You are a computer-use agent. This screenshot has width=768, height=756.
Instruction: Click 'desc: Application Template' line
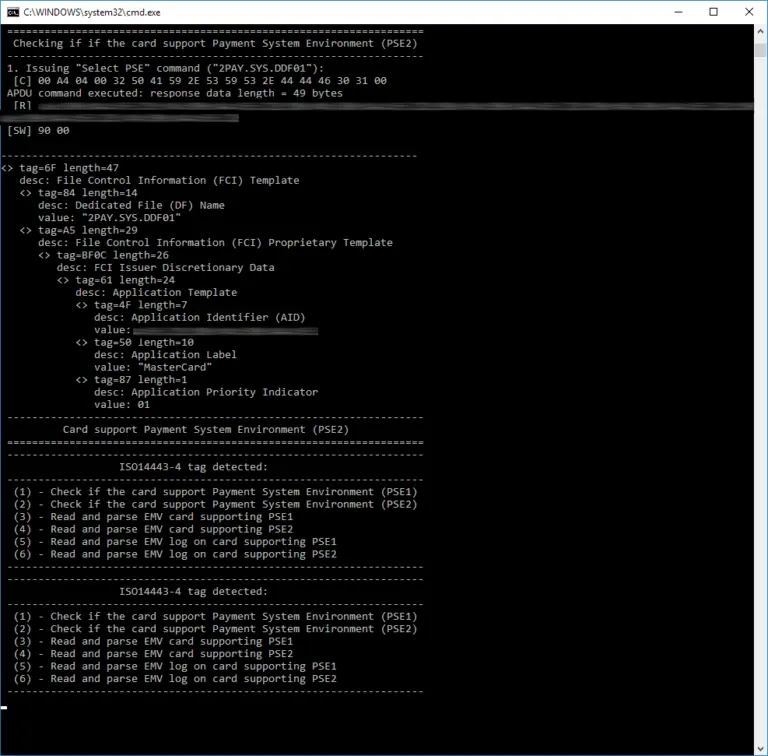click(156, 293)
